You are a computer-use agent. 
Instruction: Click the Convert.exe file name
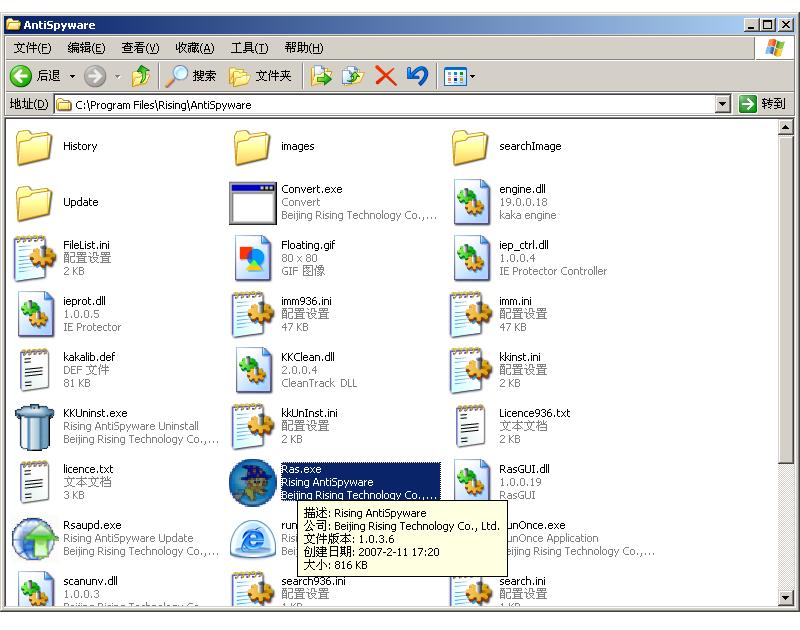pos(312,189)
